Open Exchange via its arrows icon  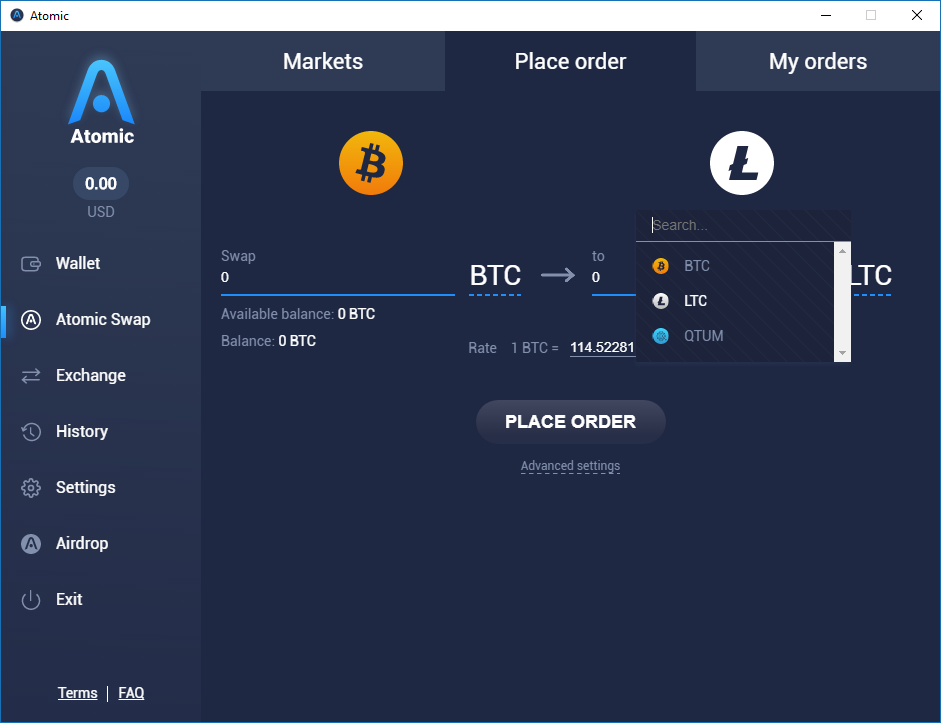click(31, 376)
